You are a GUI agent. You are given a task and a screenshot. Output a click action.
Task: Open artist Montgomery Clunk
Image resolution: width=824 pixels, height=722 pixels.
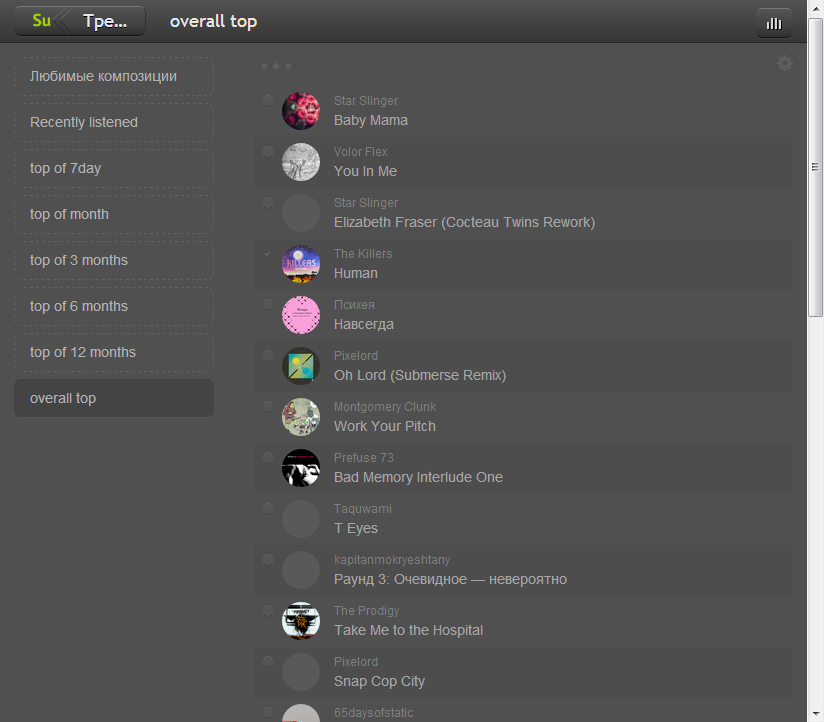(x=385, y=407)
